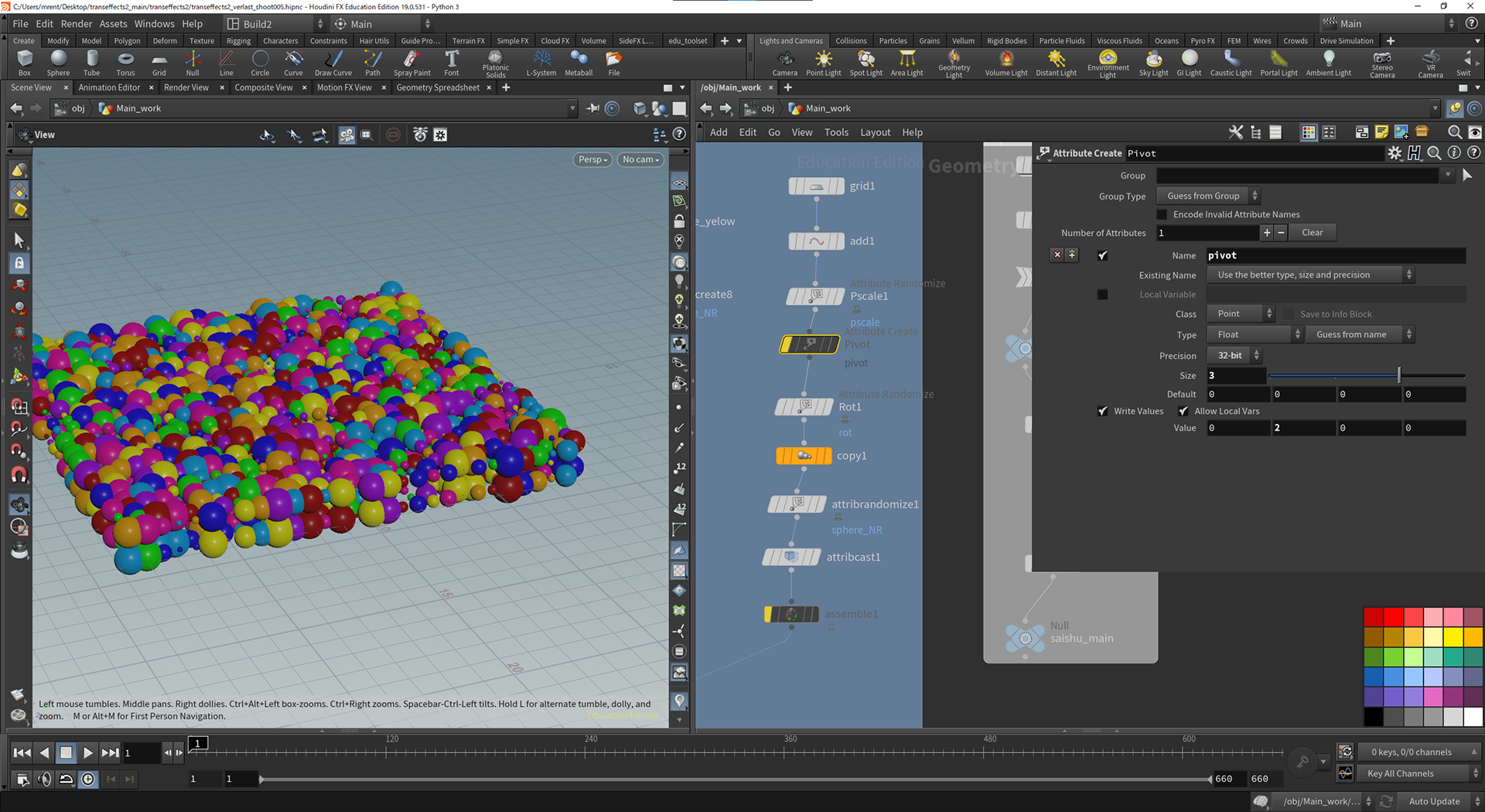Toggle the Local Variable checkbox
1485x812 pixels.
(x=1103, y=295)
